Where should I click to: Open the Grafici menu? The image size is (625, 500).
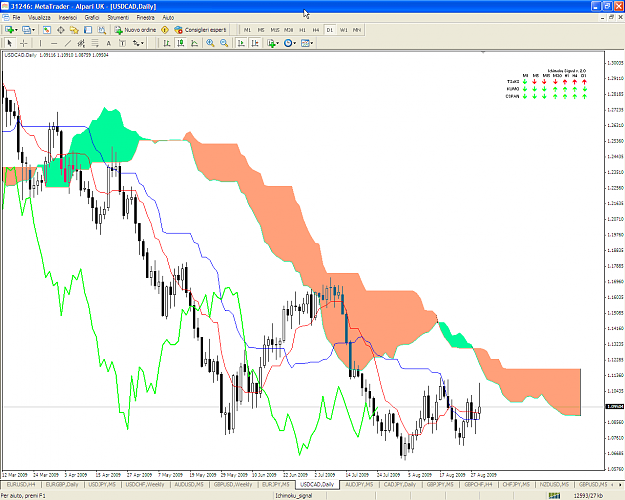[x=92, y=18]
